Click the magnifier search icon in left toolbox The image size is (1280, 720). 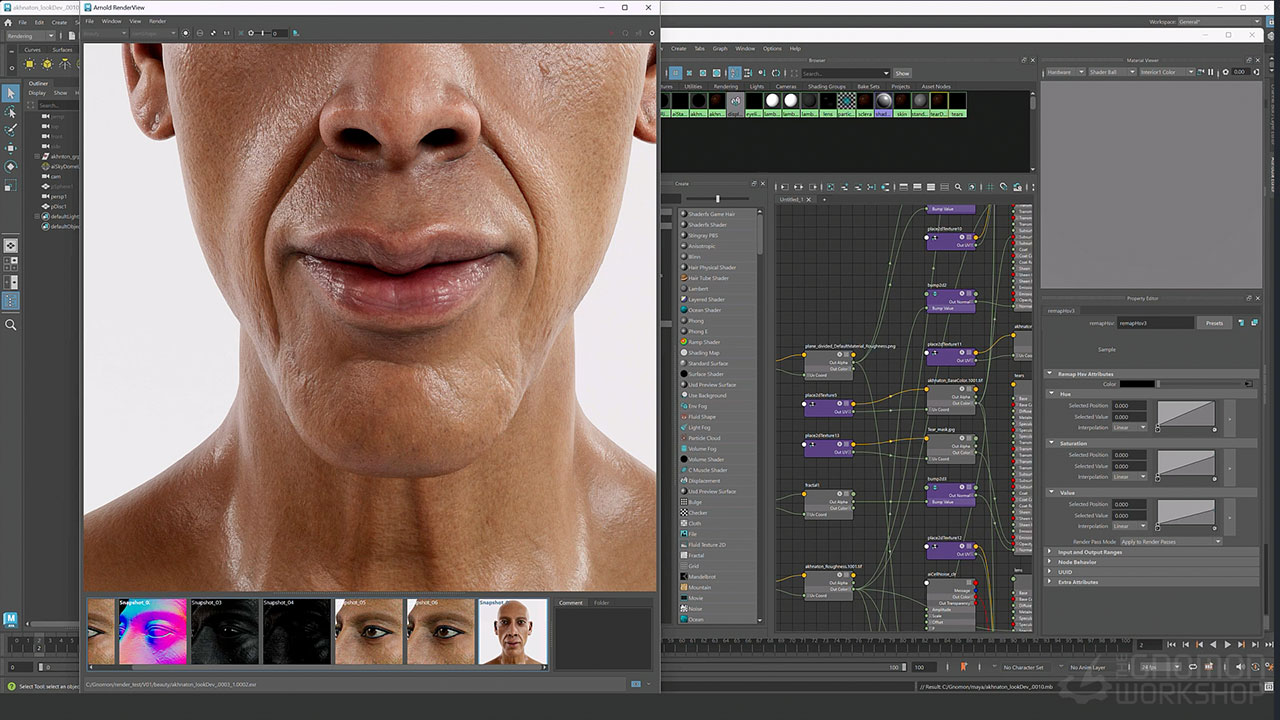point(11,325)
